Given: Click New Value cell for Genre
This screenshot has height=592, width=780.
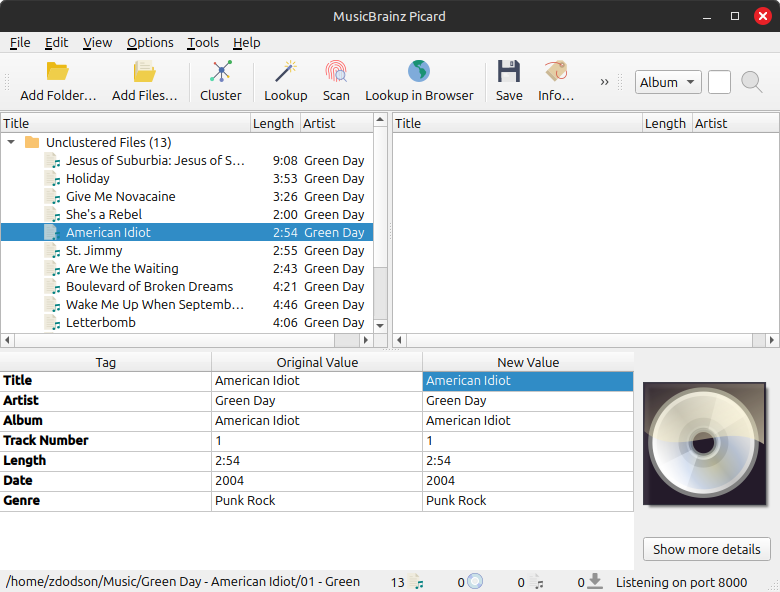Looking at the screenshot, I should click(528, 501).
